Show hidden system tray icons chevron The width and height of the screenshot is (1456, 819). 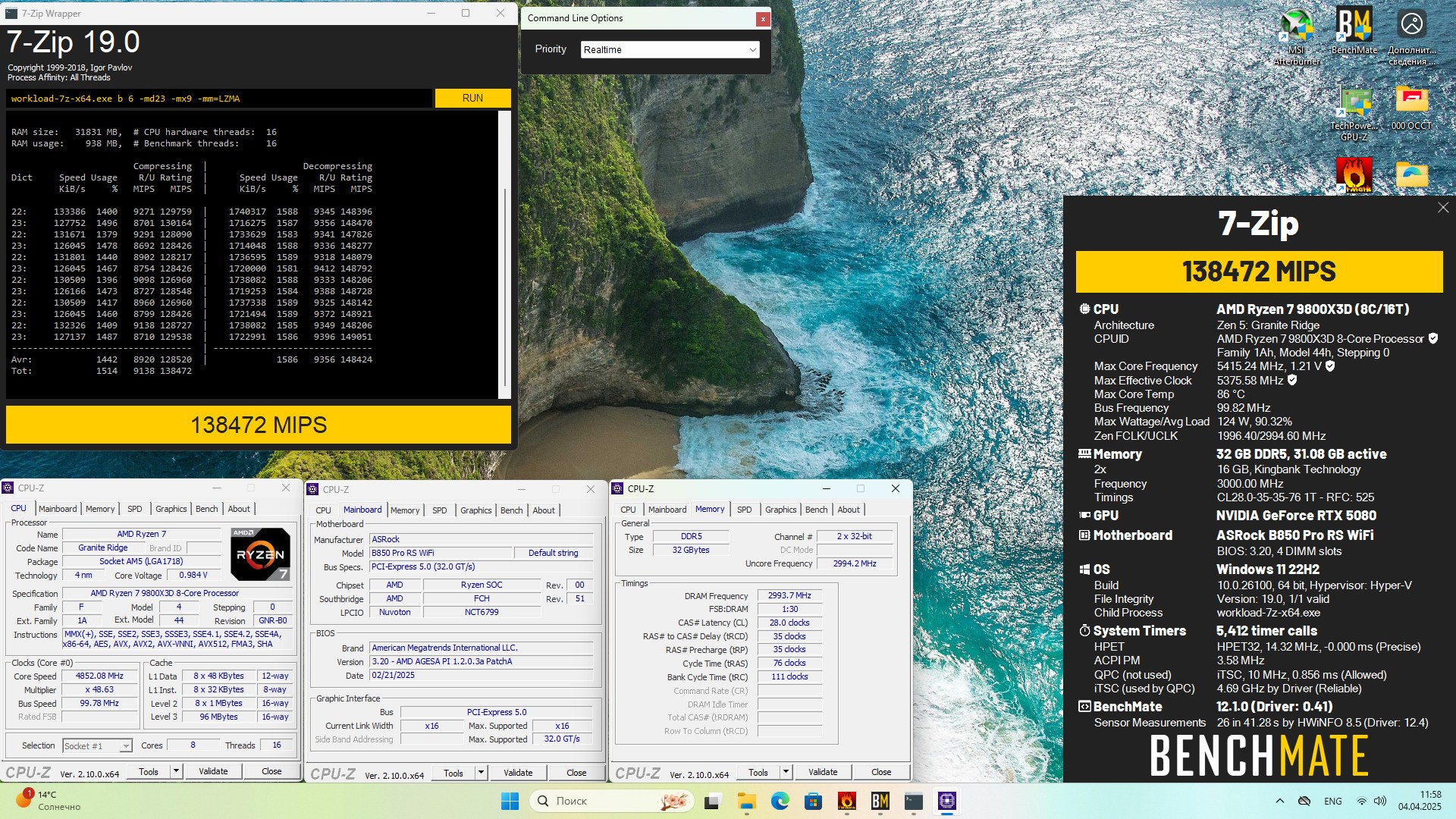[1280, 801]
